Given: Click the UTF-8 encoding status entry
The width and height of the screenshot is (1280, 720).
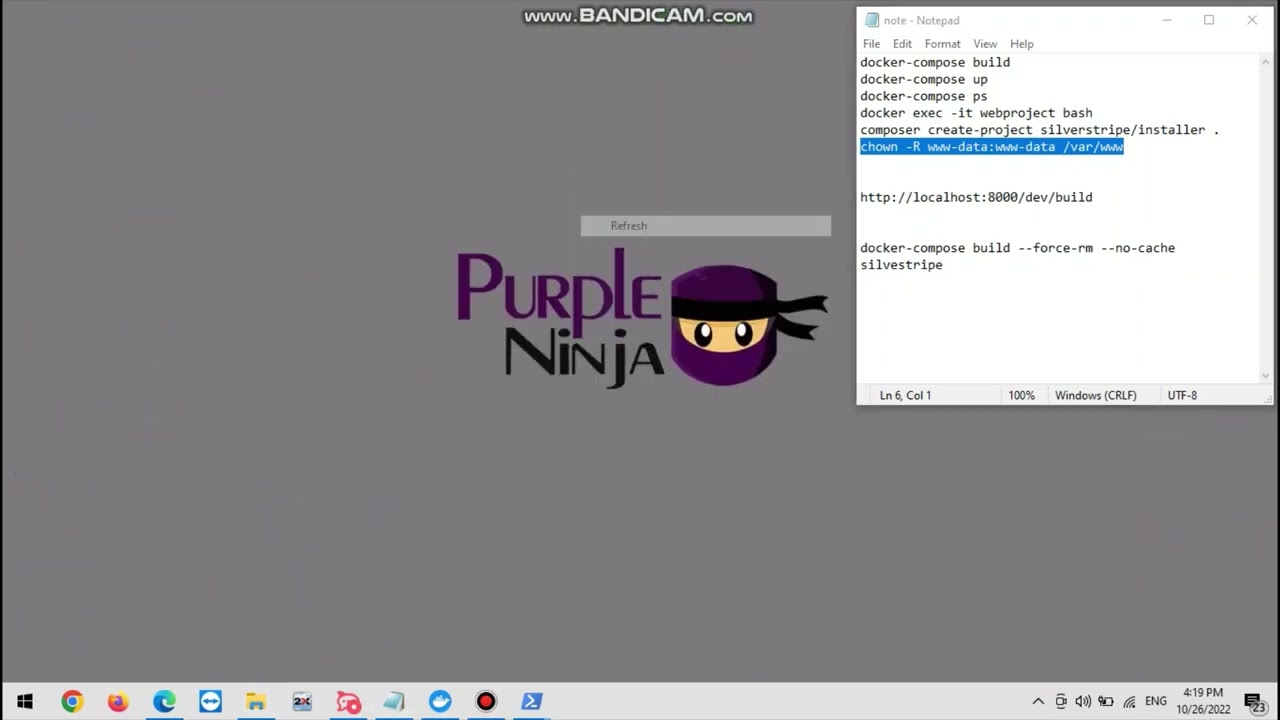Looking at the screenshot, I should point(1182,395).
